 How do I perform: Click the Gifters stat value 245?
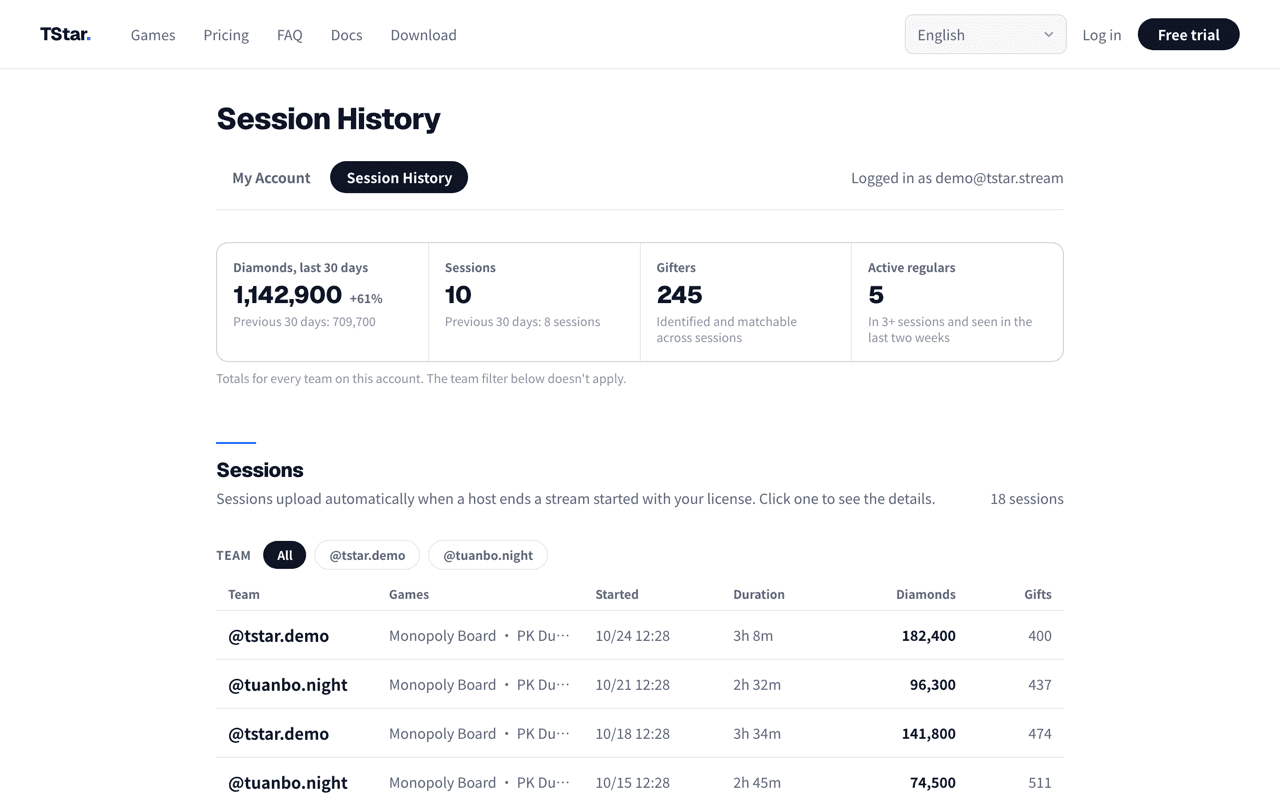coord(680,295)
